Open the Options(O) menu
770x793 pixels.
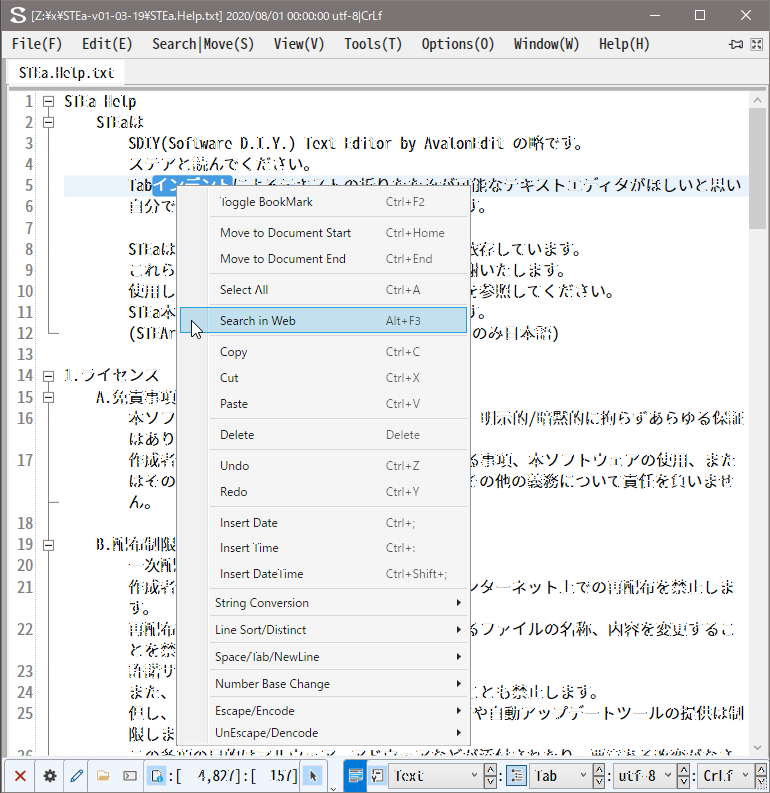458,44
